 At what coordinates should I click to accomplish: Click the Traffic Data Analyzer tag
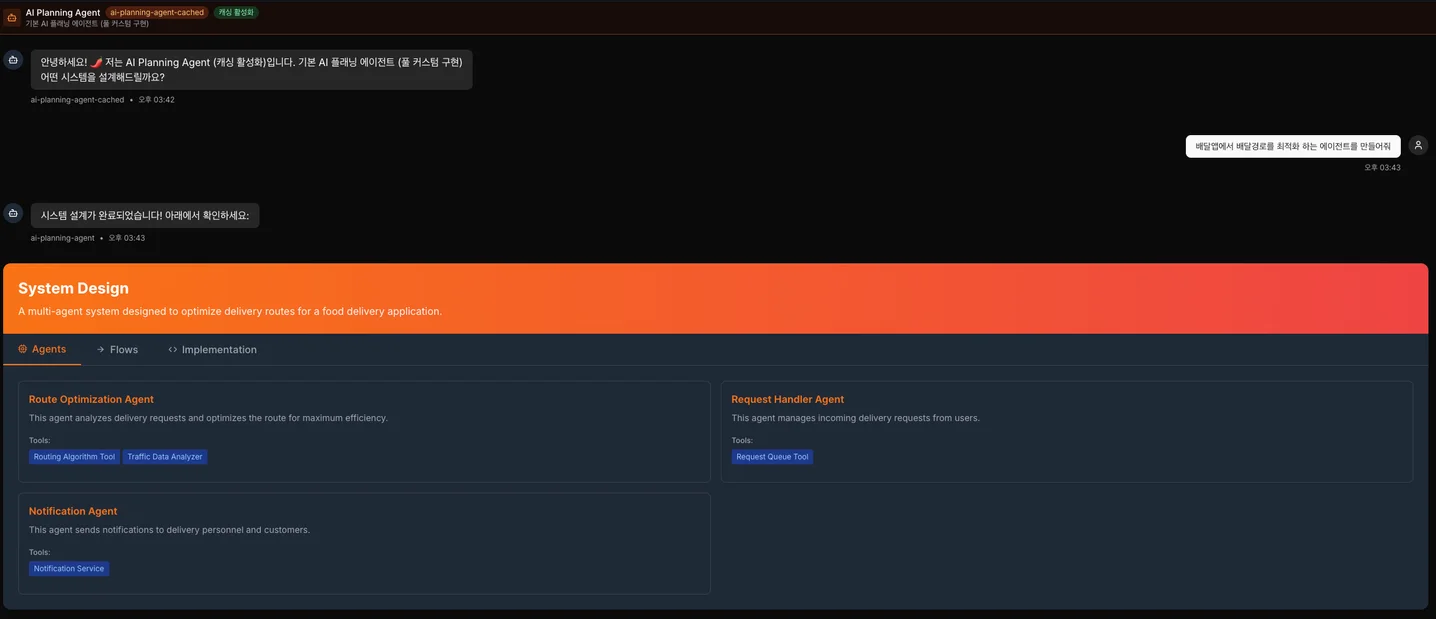(165, 457)
